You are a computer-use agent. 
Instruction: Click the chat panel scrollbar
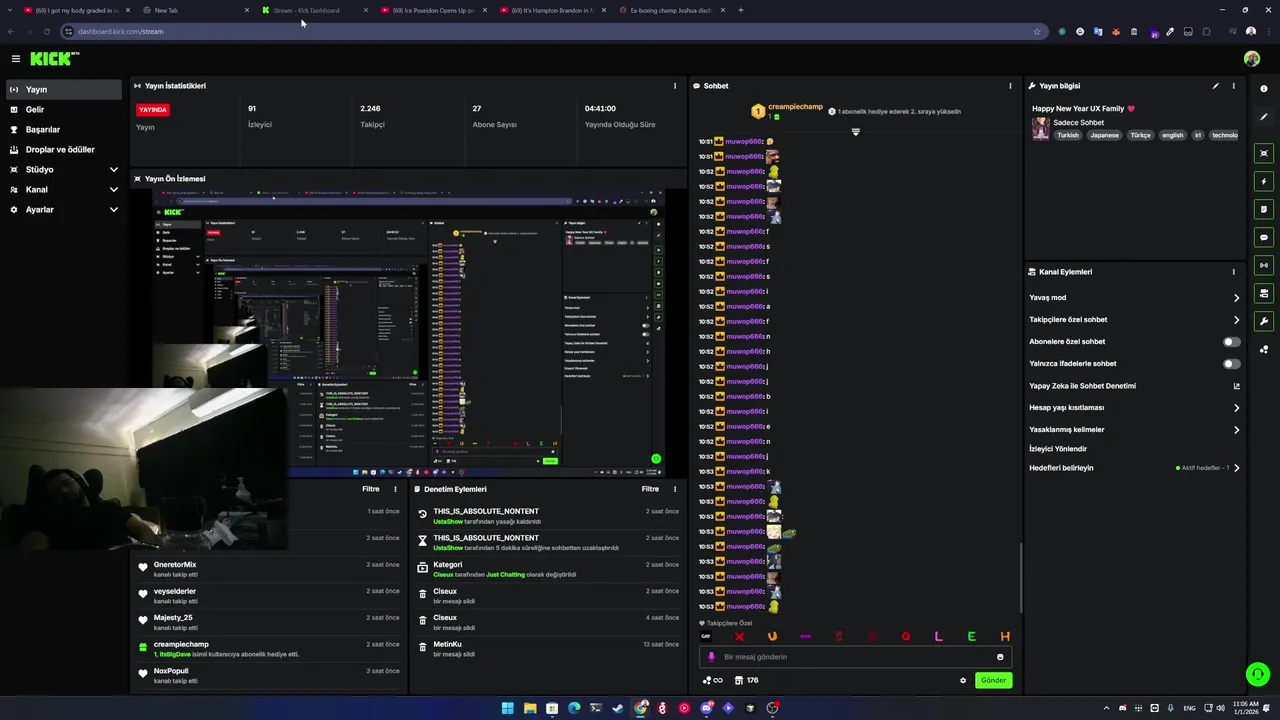tap(1021, 578)
